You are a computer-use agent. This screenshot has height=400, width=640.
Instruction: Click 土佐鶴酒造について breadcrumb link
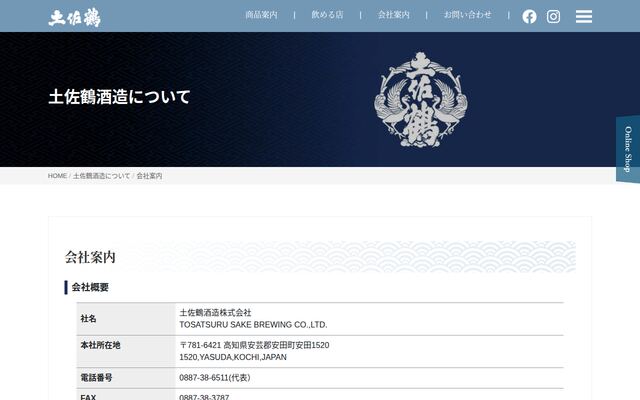point(102,176)
